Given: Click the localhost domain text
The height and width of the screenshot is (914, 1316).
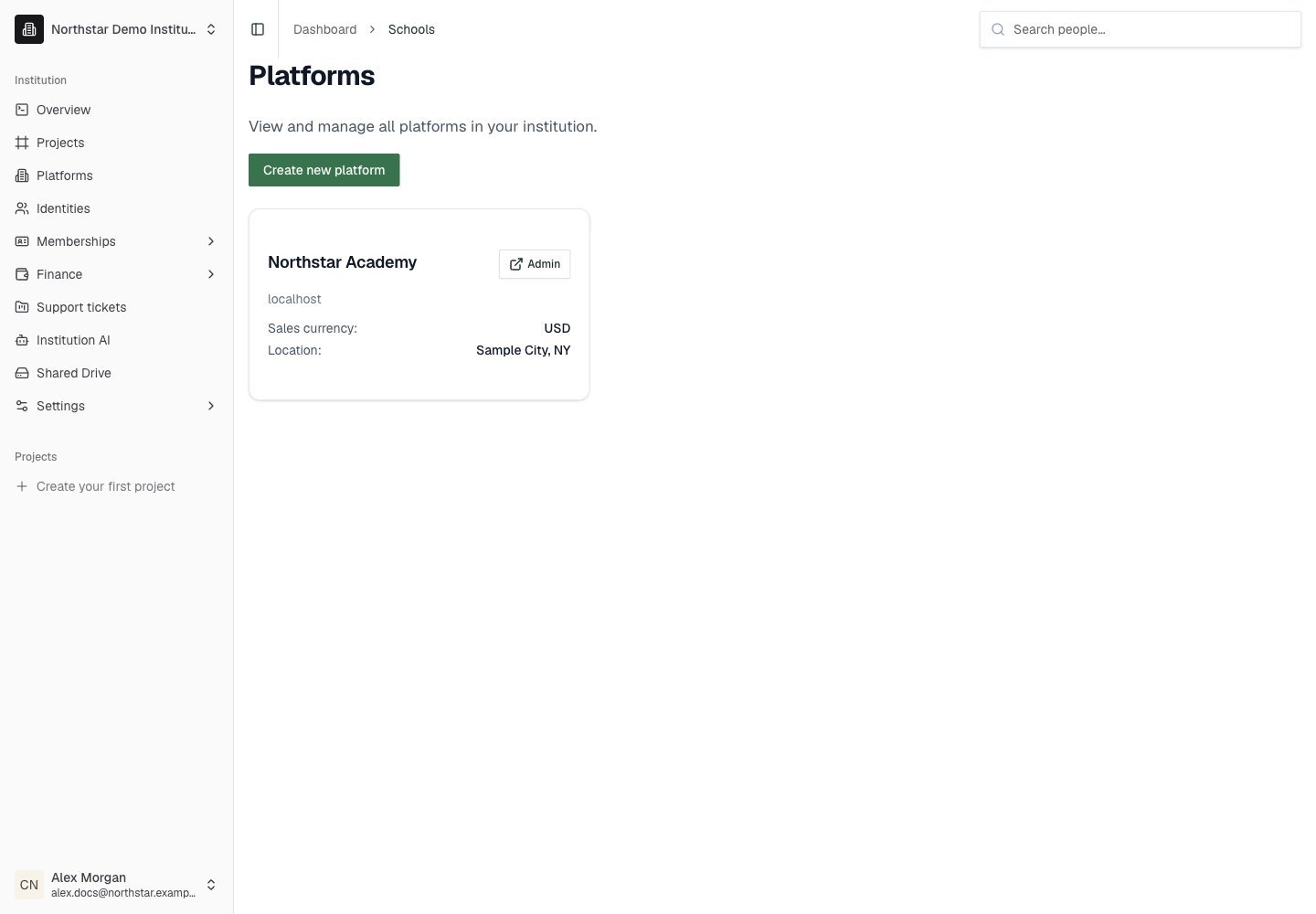Looking at the screenshot, I should pyautogui.click(x=294, y=299).
